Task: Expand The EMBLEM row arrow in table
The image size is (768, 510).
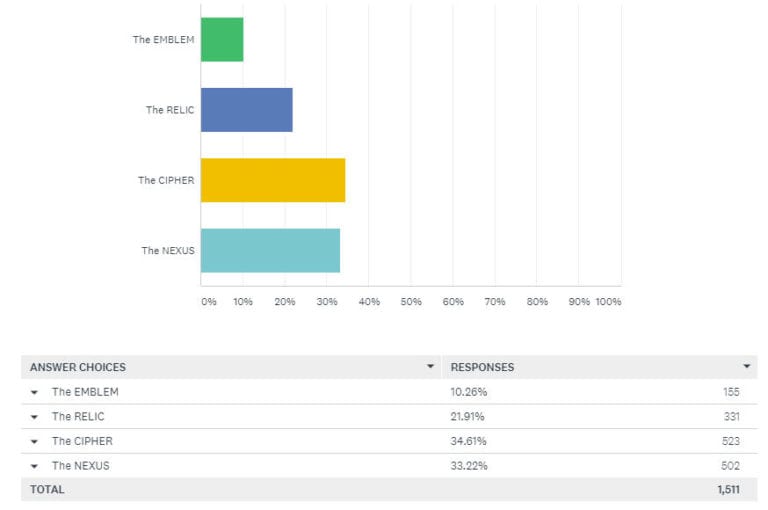Action: pos(35,392)
